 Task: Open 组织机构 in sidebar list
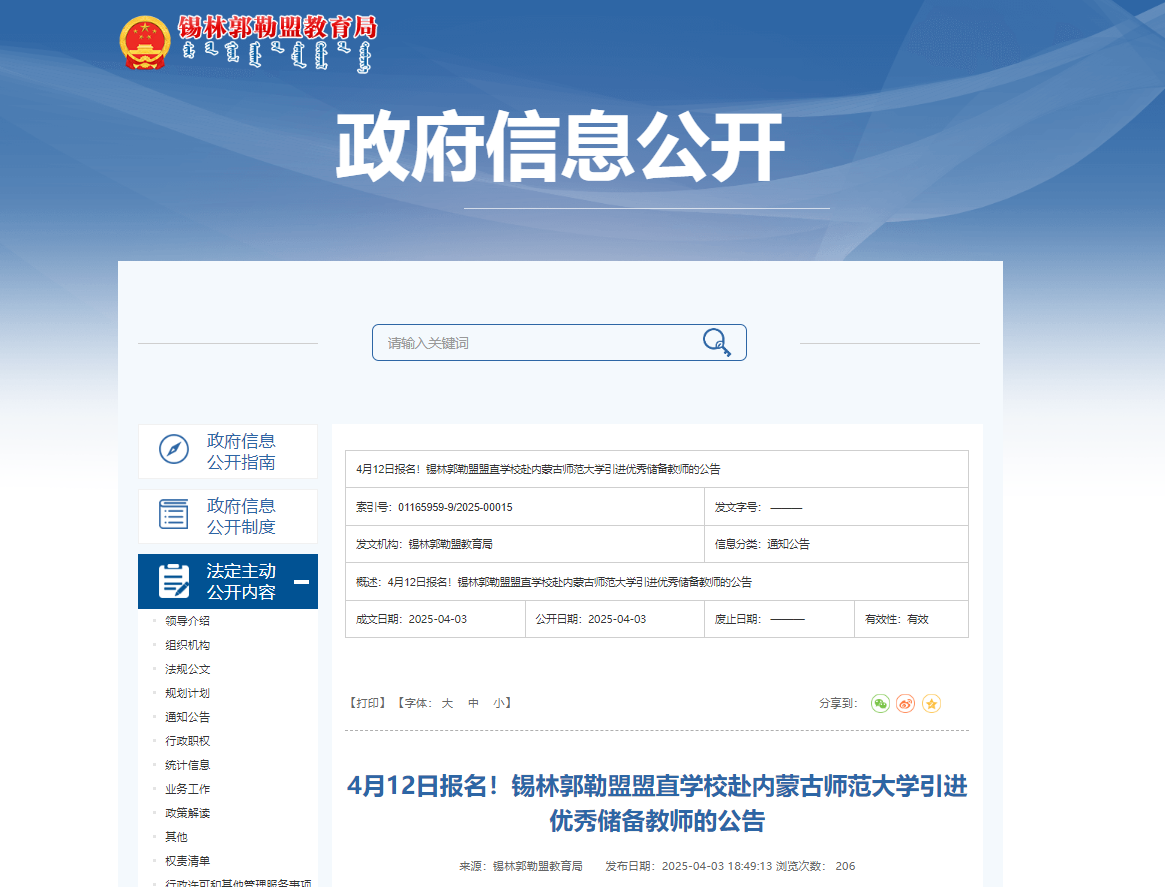[187, 645]
